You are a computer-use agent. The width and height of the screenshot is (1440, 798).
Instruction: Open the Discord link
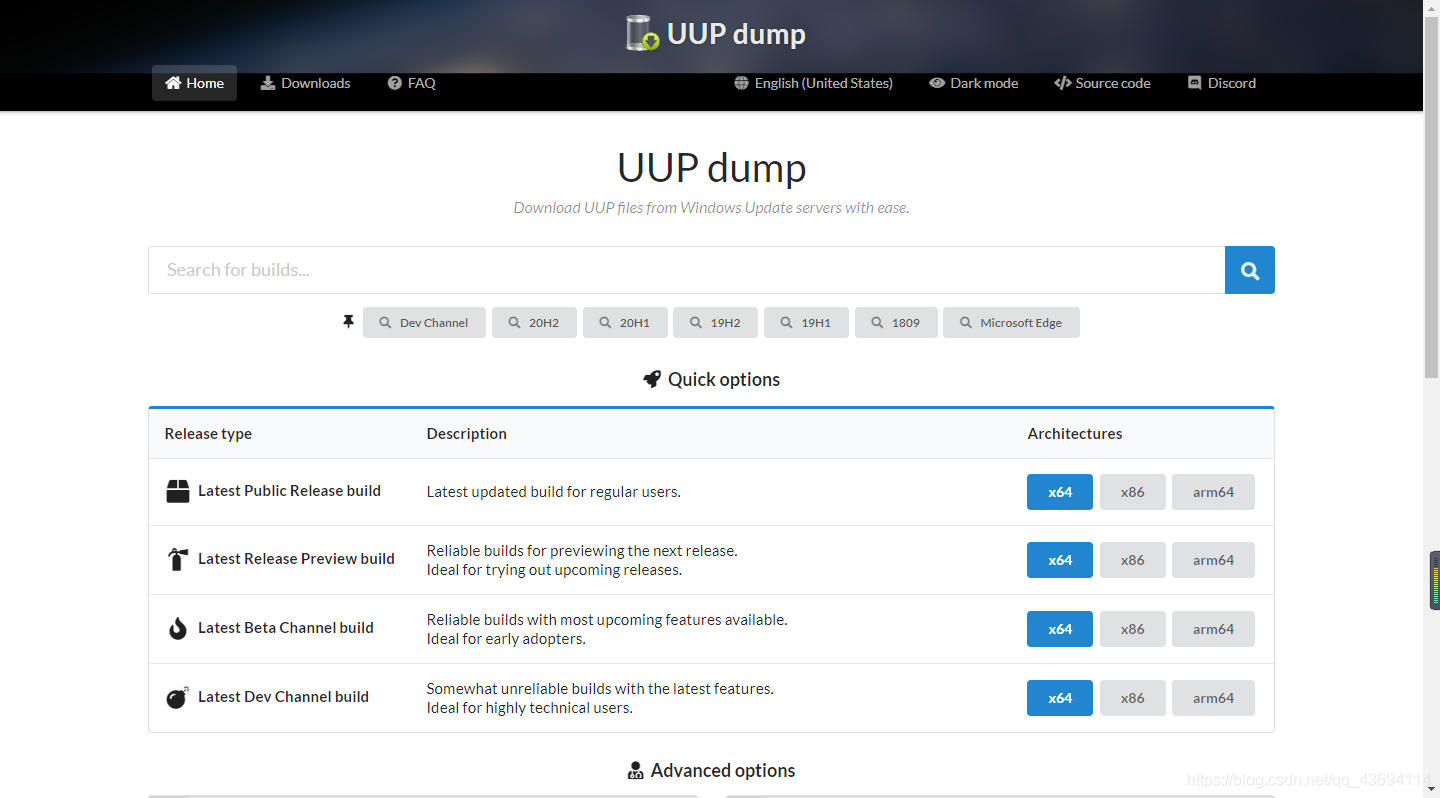(1221, 83)
